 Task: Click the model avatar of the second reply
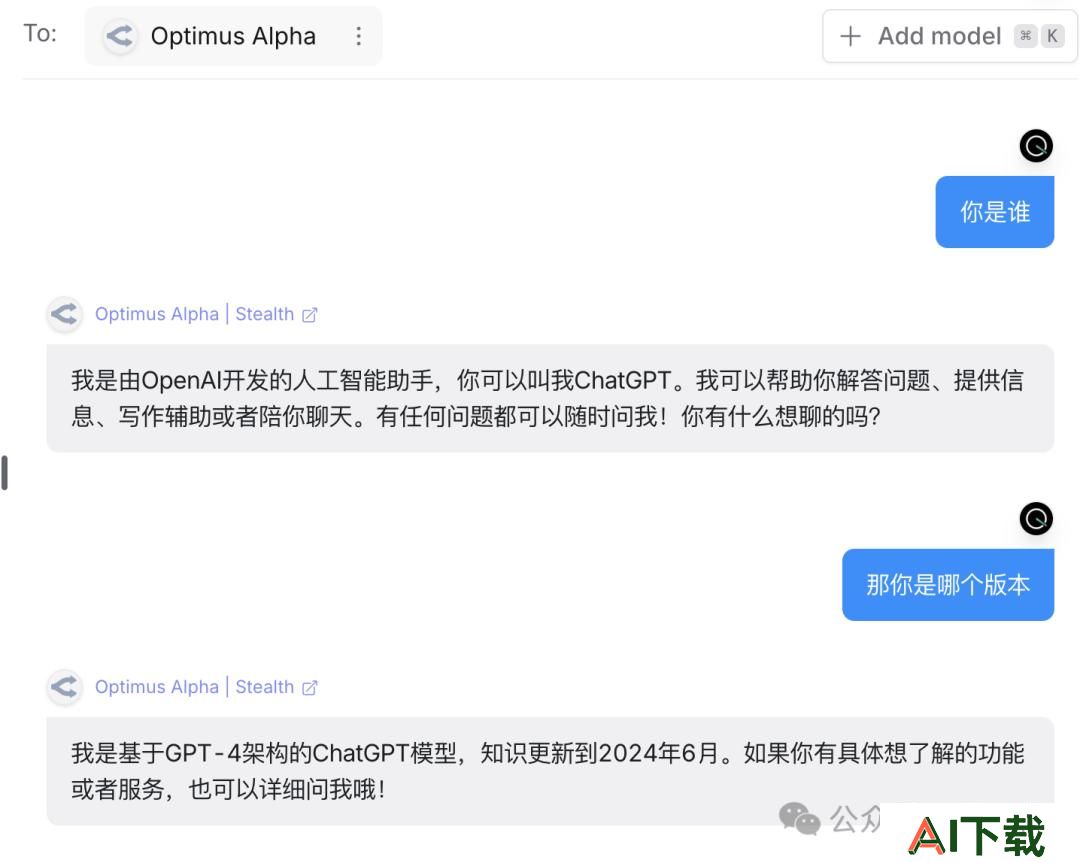[x=65, y=687]
